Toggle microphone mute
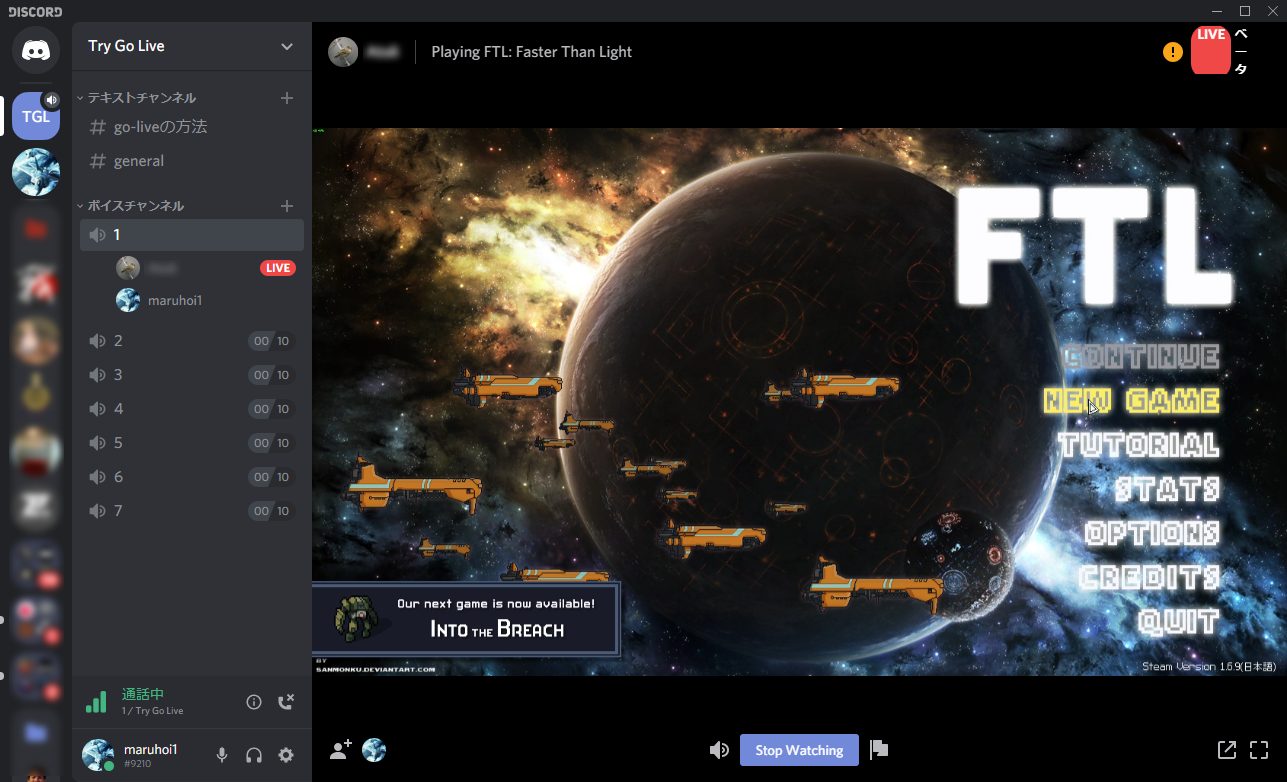 [222, 755]
